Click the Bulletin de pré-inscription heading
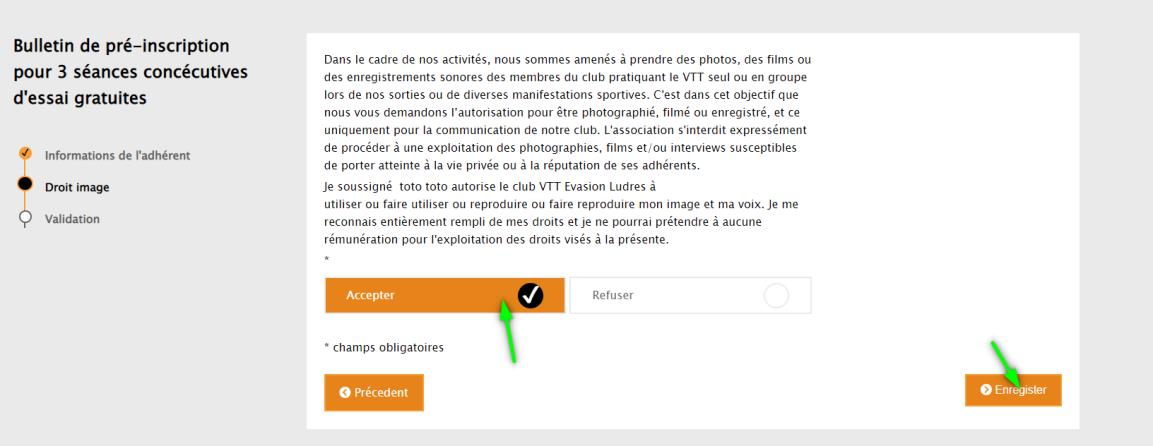The height and width of the screenshot is (446, 1153). (x=130, y=71)
